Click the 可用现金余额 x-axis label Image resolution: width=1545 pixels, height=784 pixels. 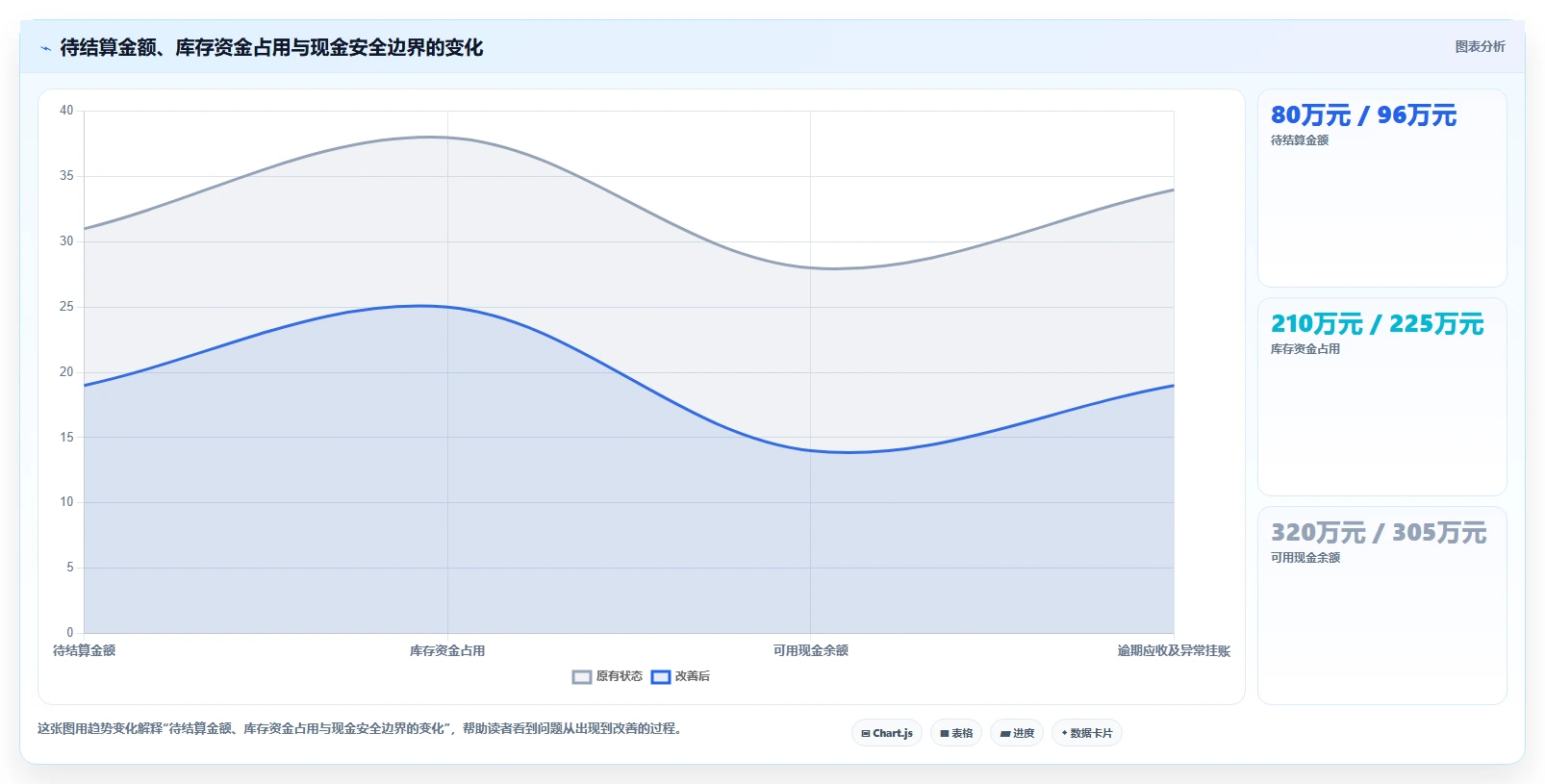pos(811,651)
